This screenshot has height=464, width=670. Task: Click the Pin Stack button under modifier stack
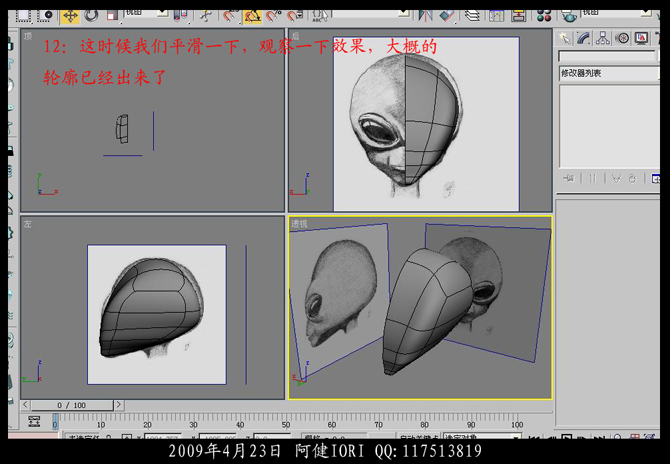[568, 178]
